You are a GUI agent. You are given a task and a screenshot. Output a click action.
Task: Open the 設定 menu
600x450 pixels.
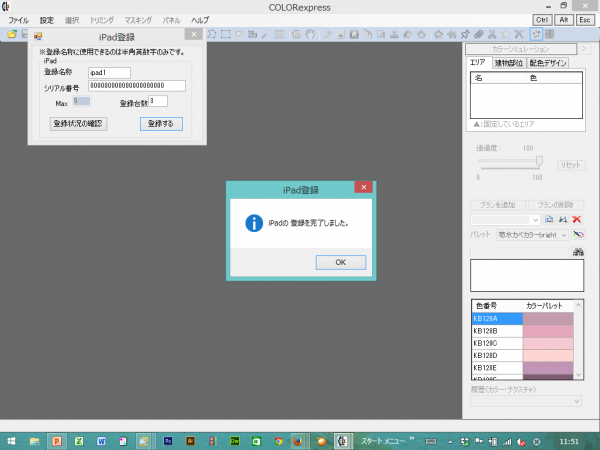point(47,20)
